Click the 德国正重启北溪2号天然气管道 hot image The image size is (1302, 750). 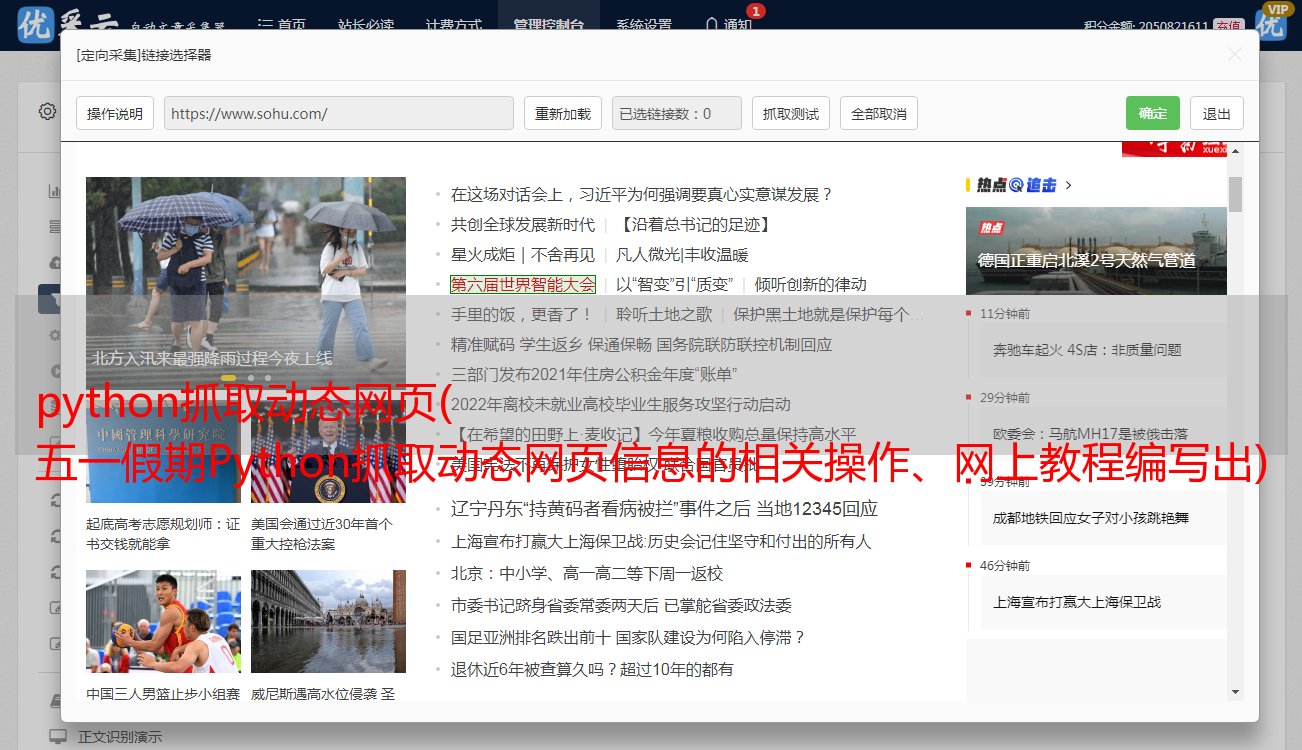pyautogui.click(x=1096, y=250)
